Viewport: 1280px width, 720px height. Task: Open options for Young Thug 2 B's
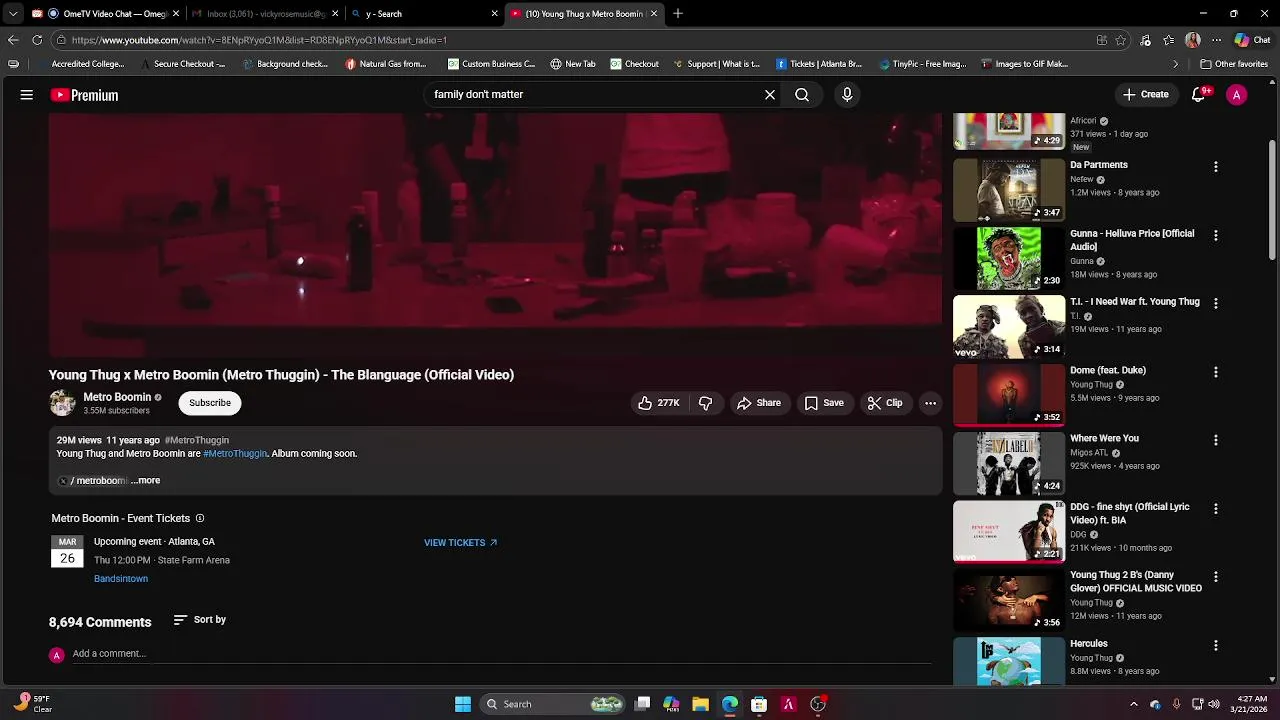click(x=1216, y=577)
